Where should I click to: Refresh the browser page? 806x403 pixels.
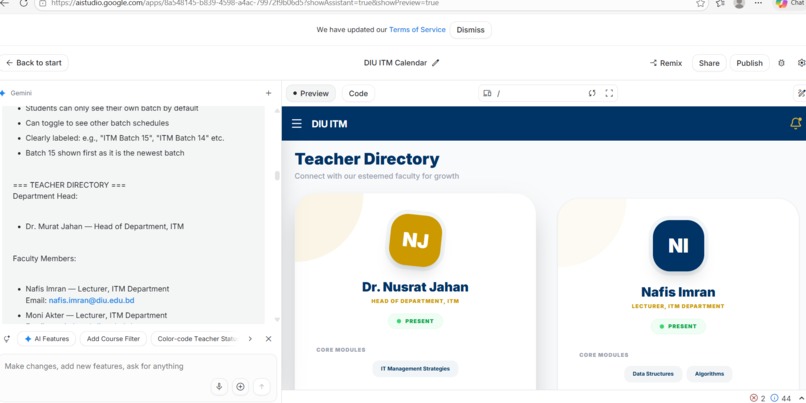point(24,3)
